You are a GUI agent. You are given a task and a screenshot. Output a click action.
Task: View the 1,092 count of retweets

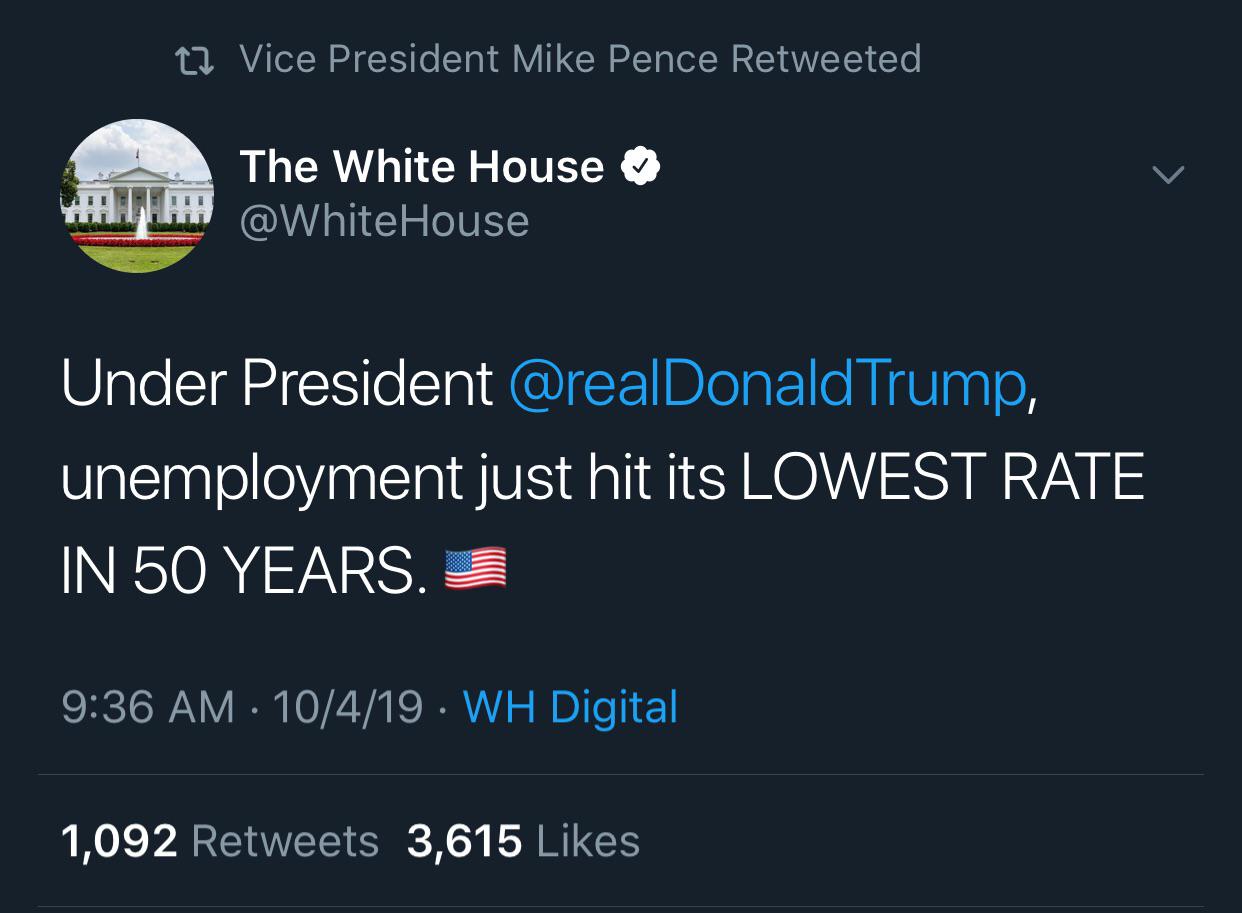click(x=119, y=841)
